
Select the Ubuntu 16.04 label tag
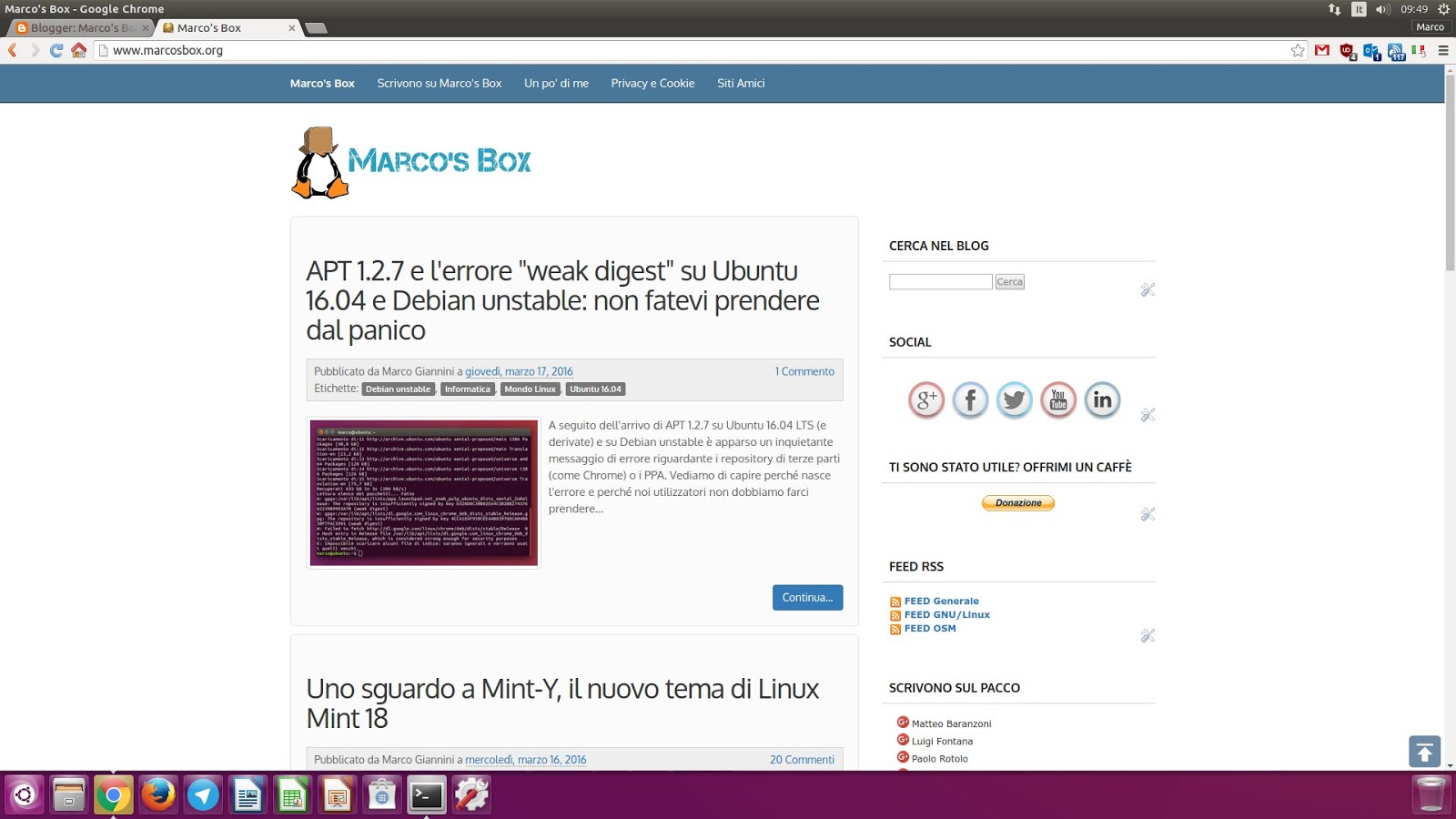pos(596,389)
